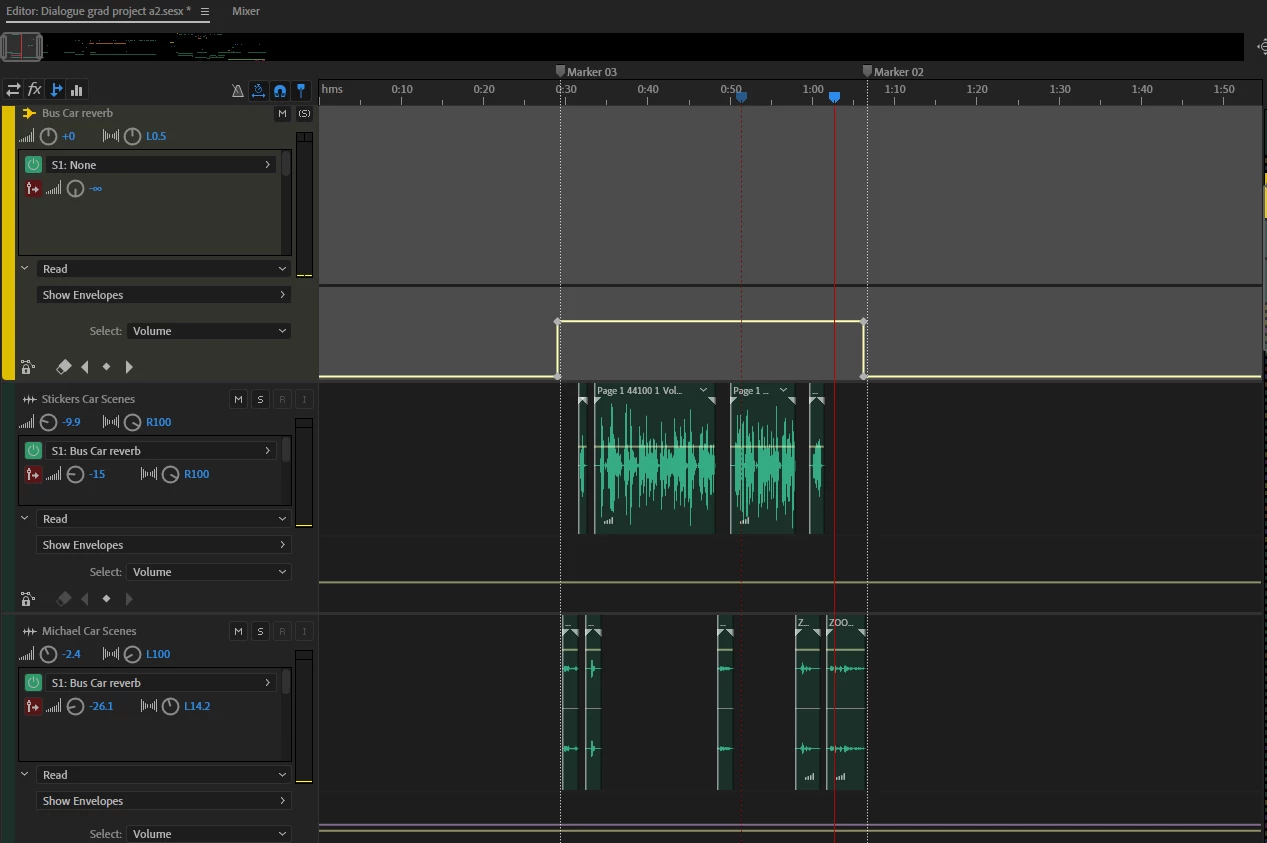1267x843 pixels.
Task: Mute the Bus Car reverb track
Action: pyautogui.click(x=282, y=114)
